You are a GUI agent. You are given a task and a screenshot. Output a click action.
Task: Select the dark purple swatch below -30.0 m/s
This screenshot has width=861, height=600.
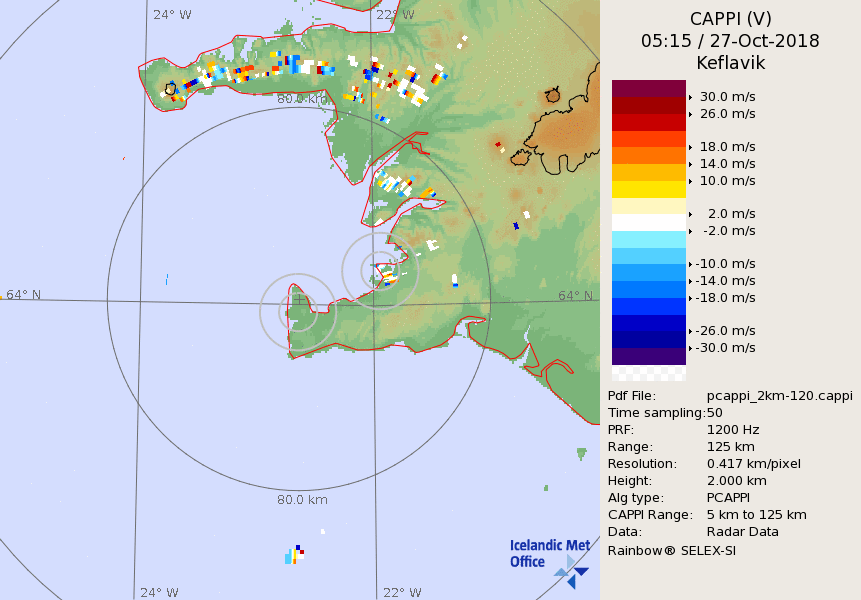pos(649,356)
